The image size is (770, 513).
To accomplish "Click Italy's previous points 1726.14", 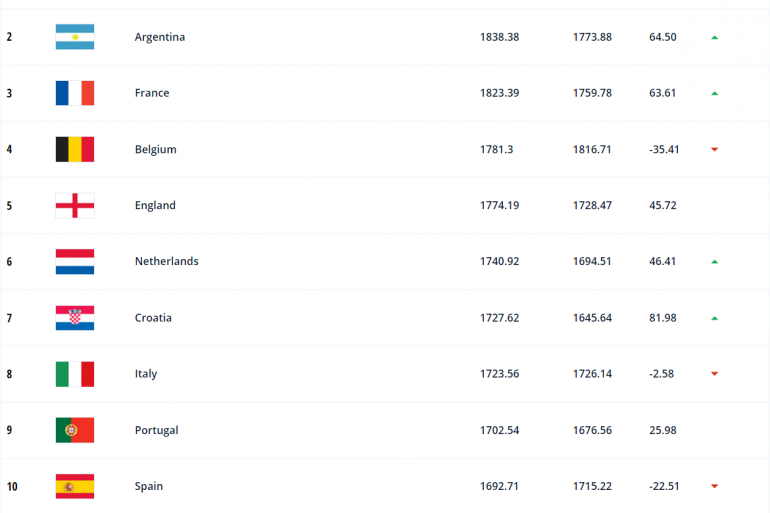I will [592, 374].
